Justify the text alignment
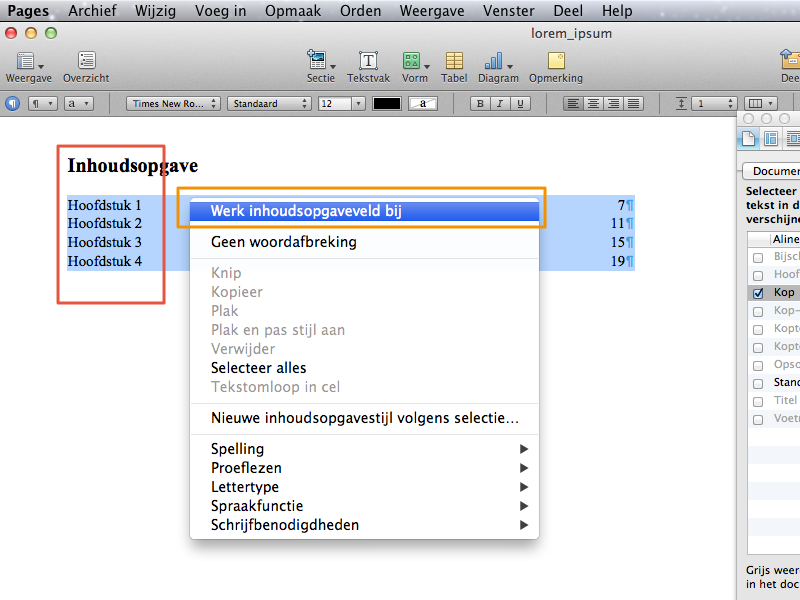The height and width of the screenshot is (600, 800). [x=633, y=104]
